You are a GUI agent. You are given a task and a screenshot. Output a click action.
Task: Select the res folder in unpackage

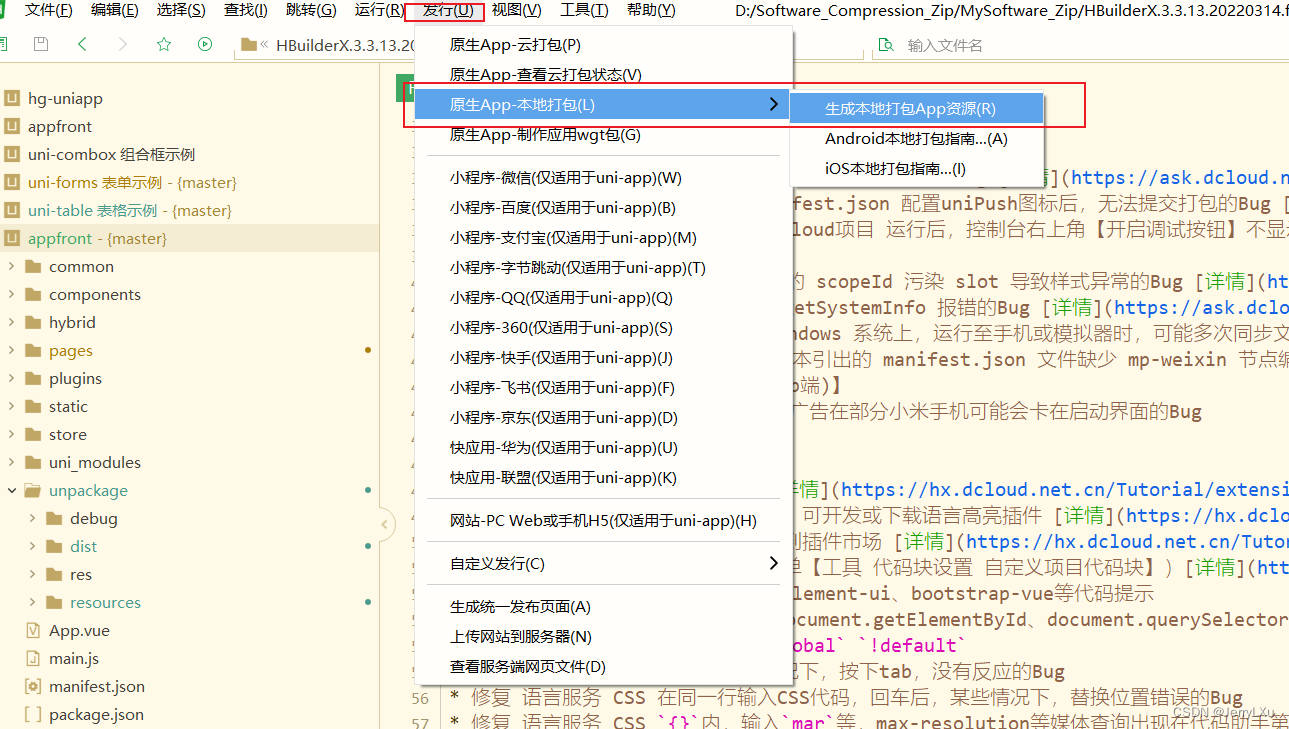(80, 574)
